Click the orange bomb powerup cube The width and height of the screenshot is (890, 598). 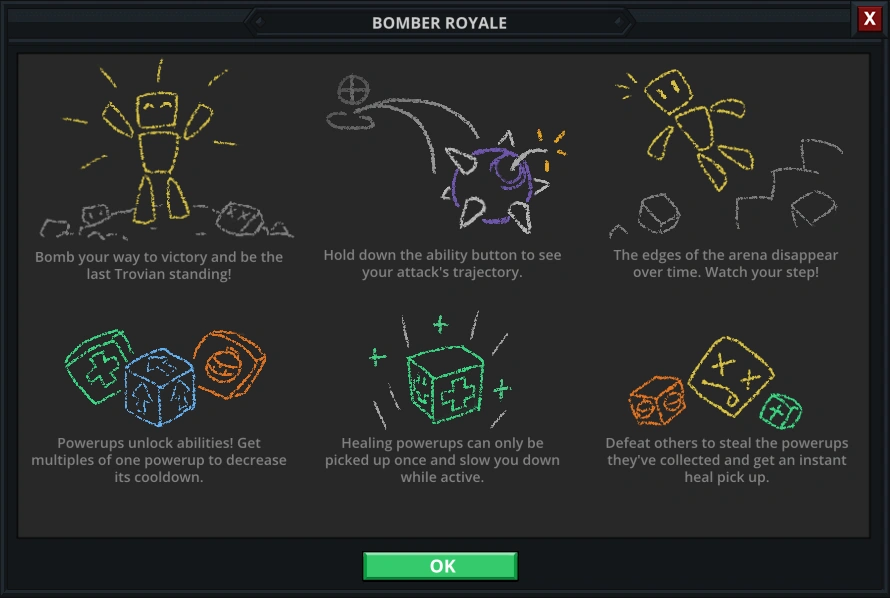[227, 364]
